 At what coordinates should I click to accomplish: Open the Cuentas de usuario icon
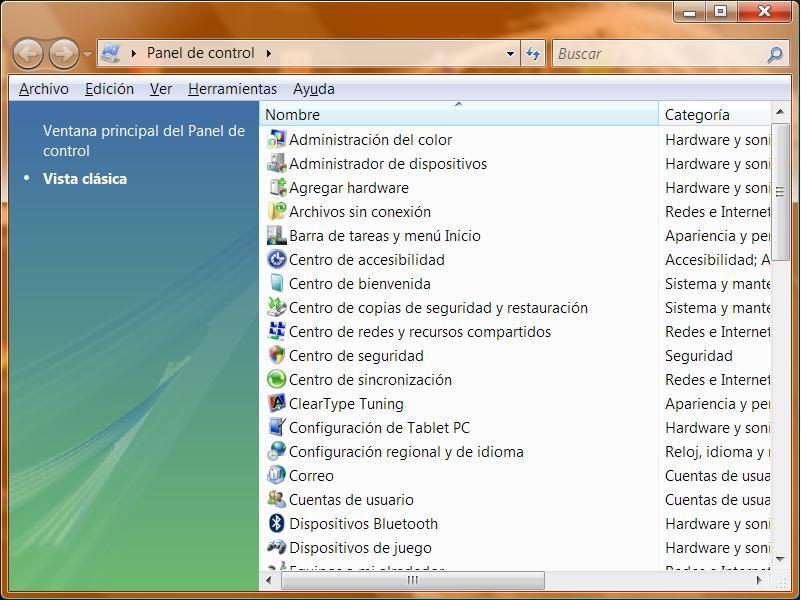[277, 499]
